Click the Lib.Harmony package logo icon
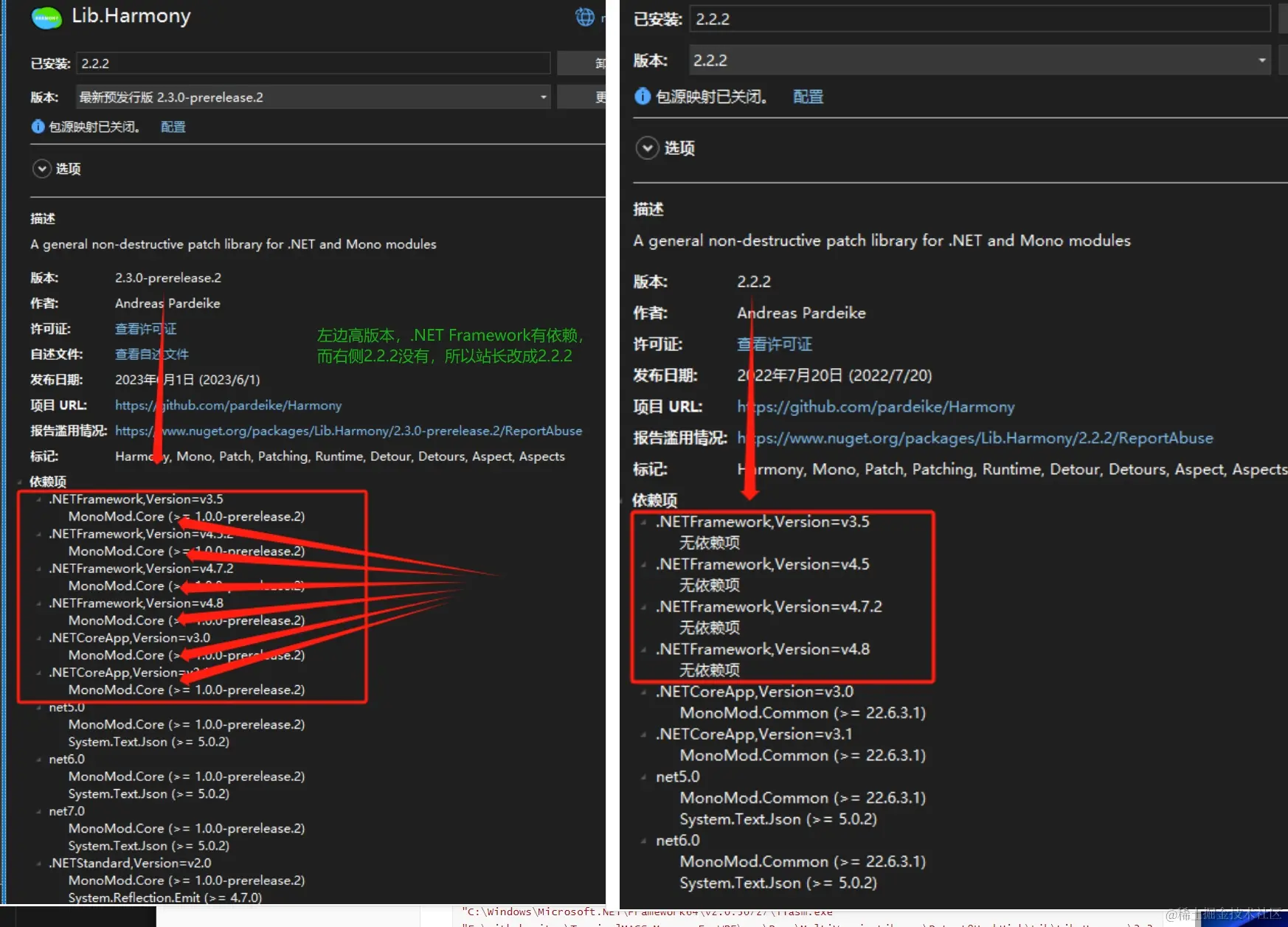Image resolution: width=1288 pixels, height=927 pixels. [x=46, y=18]
